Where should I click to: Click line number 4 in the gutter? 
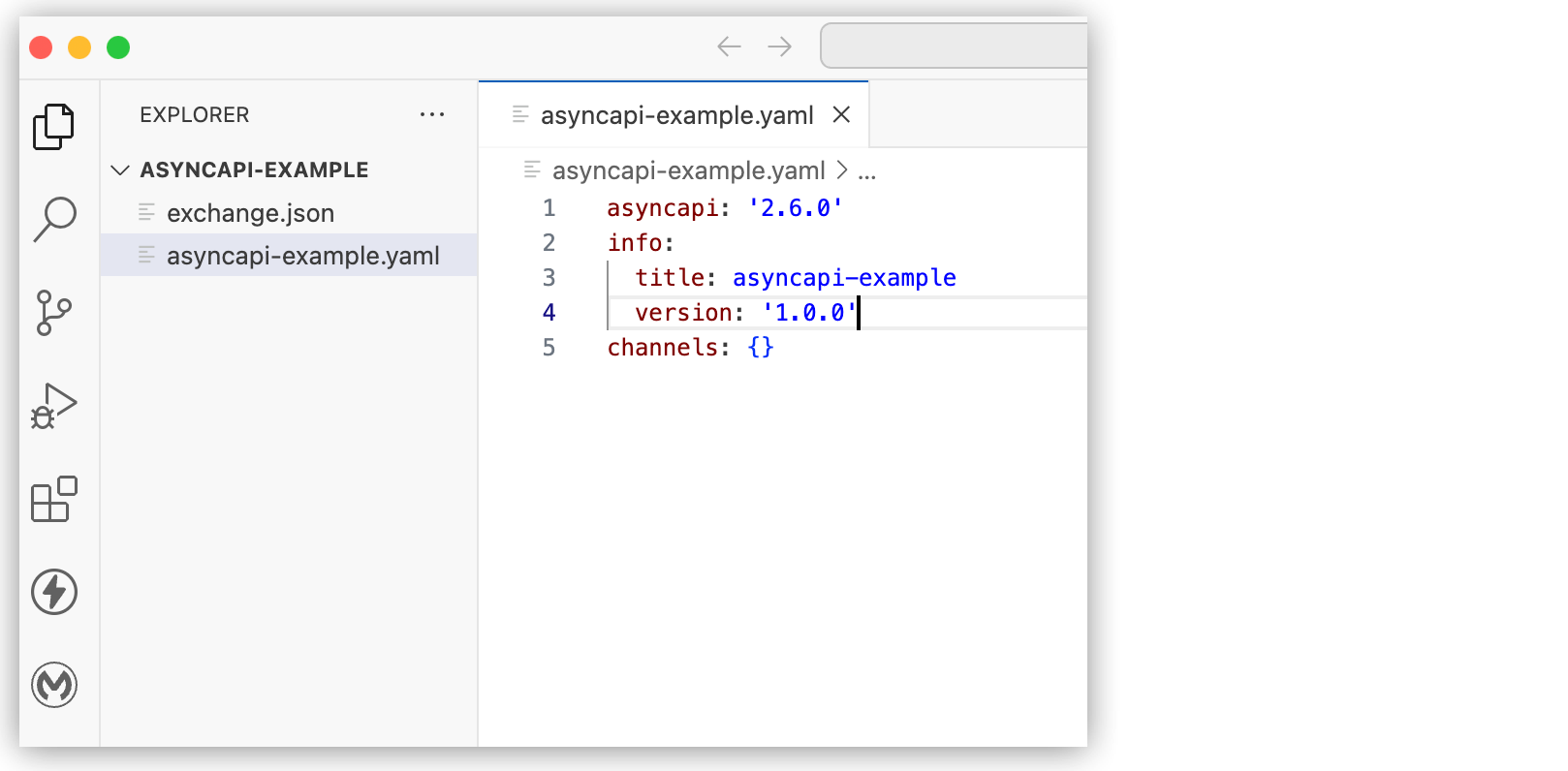tap(549, 313)
